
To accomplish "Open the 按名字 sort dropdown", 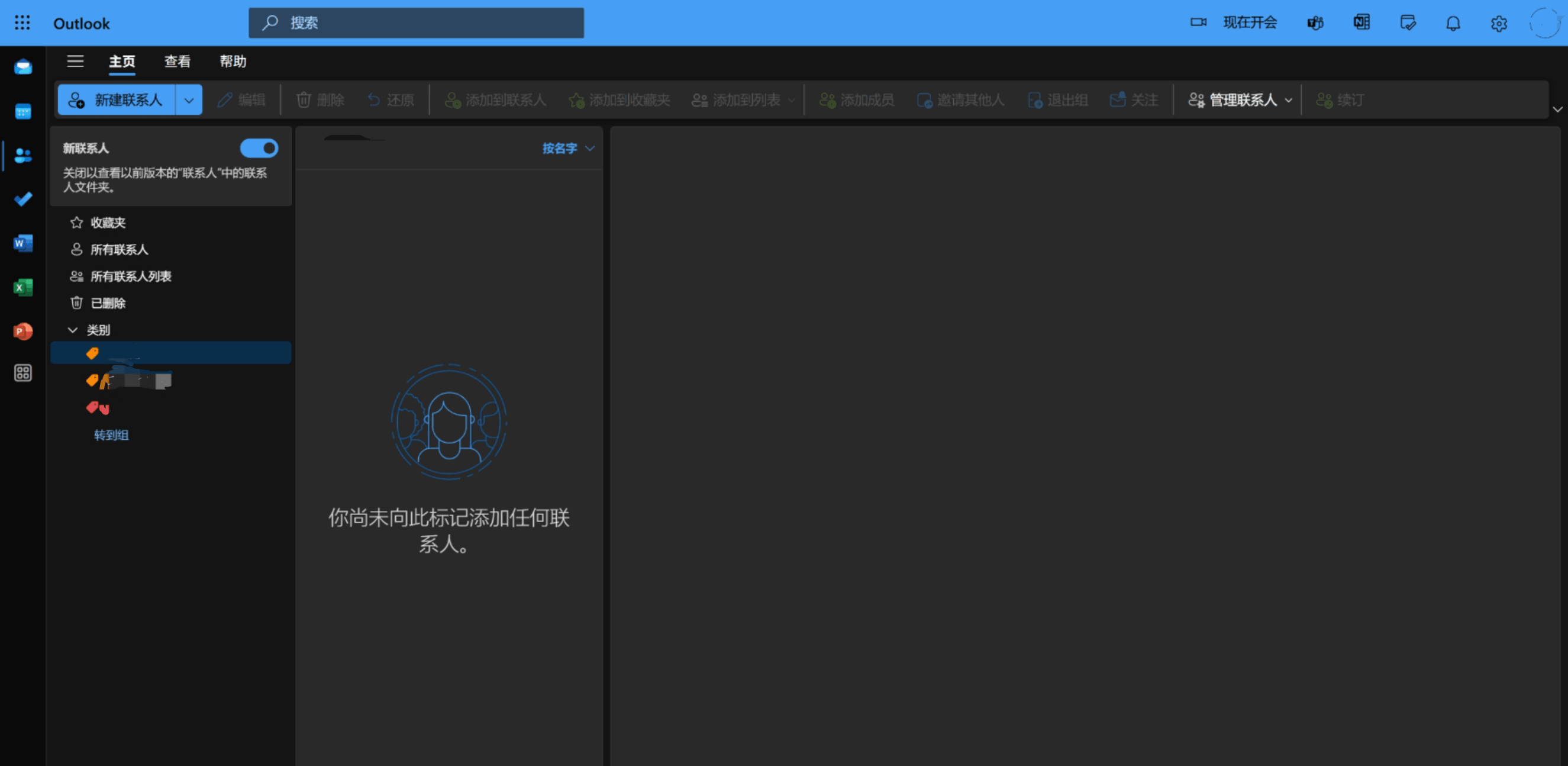I will 567,148.
